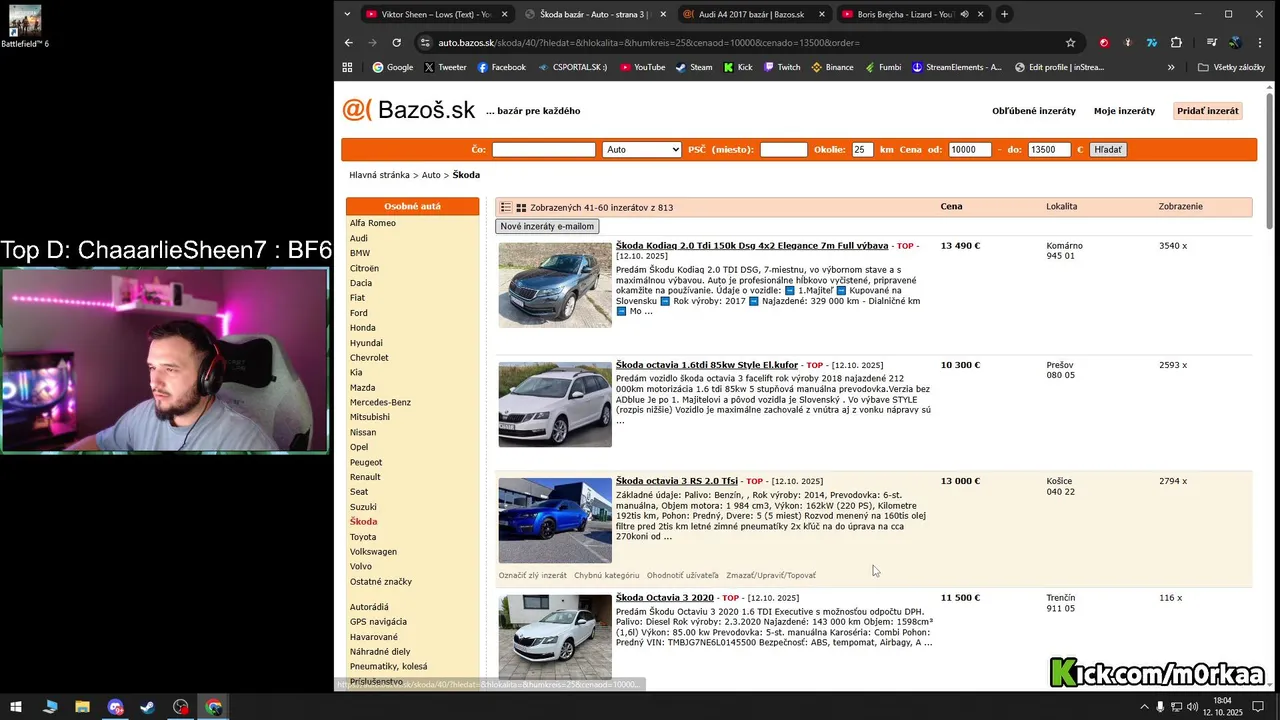Viewport: 1280px width, 720px height.
Task: Click the Hľadať search button
Action: (1108, 150)
